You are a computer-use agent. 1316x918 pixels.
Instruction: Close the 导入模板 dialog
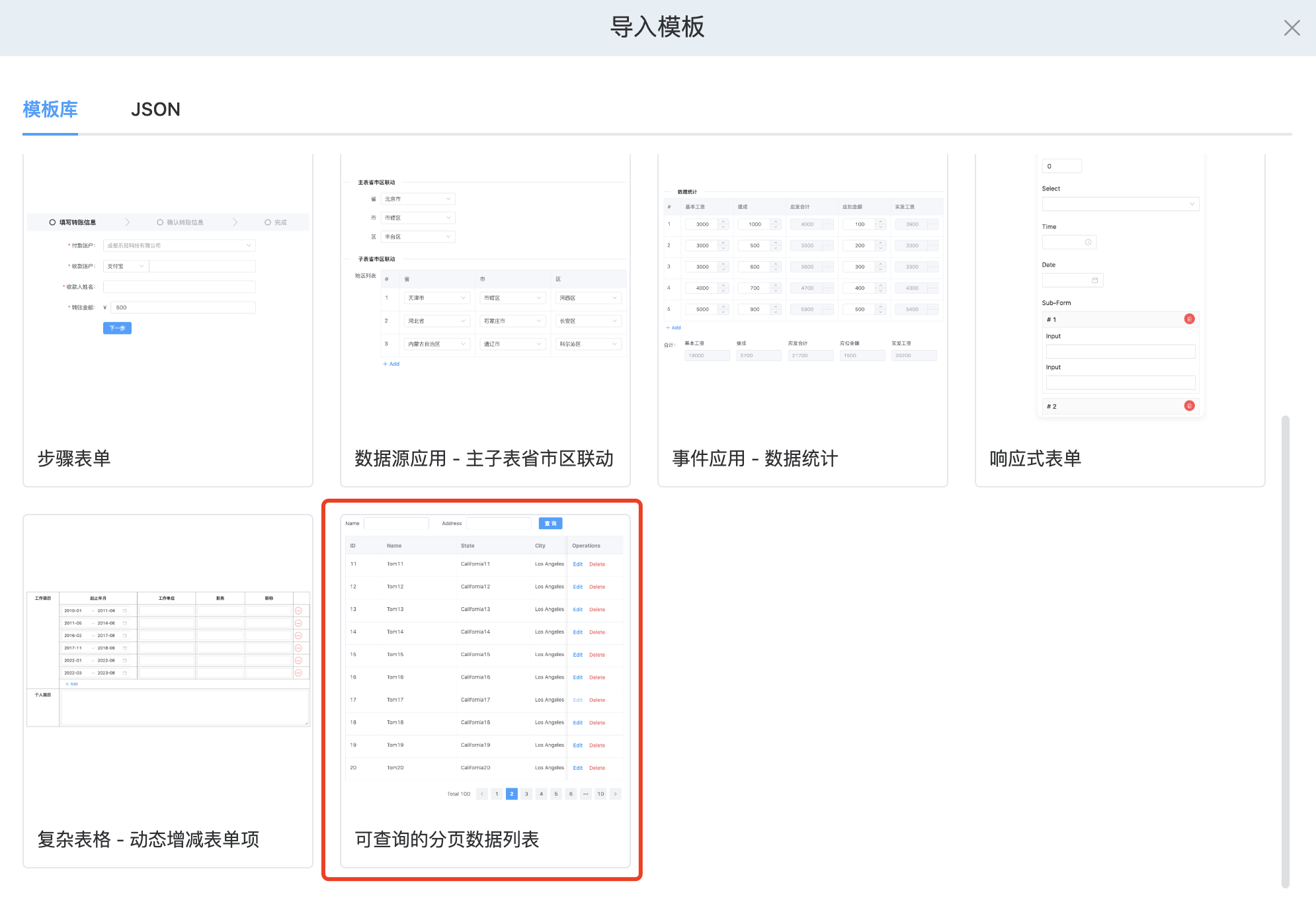click(x=1292, y=28)
